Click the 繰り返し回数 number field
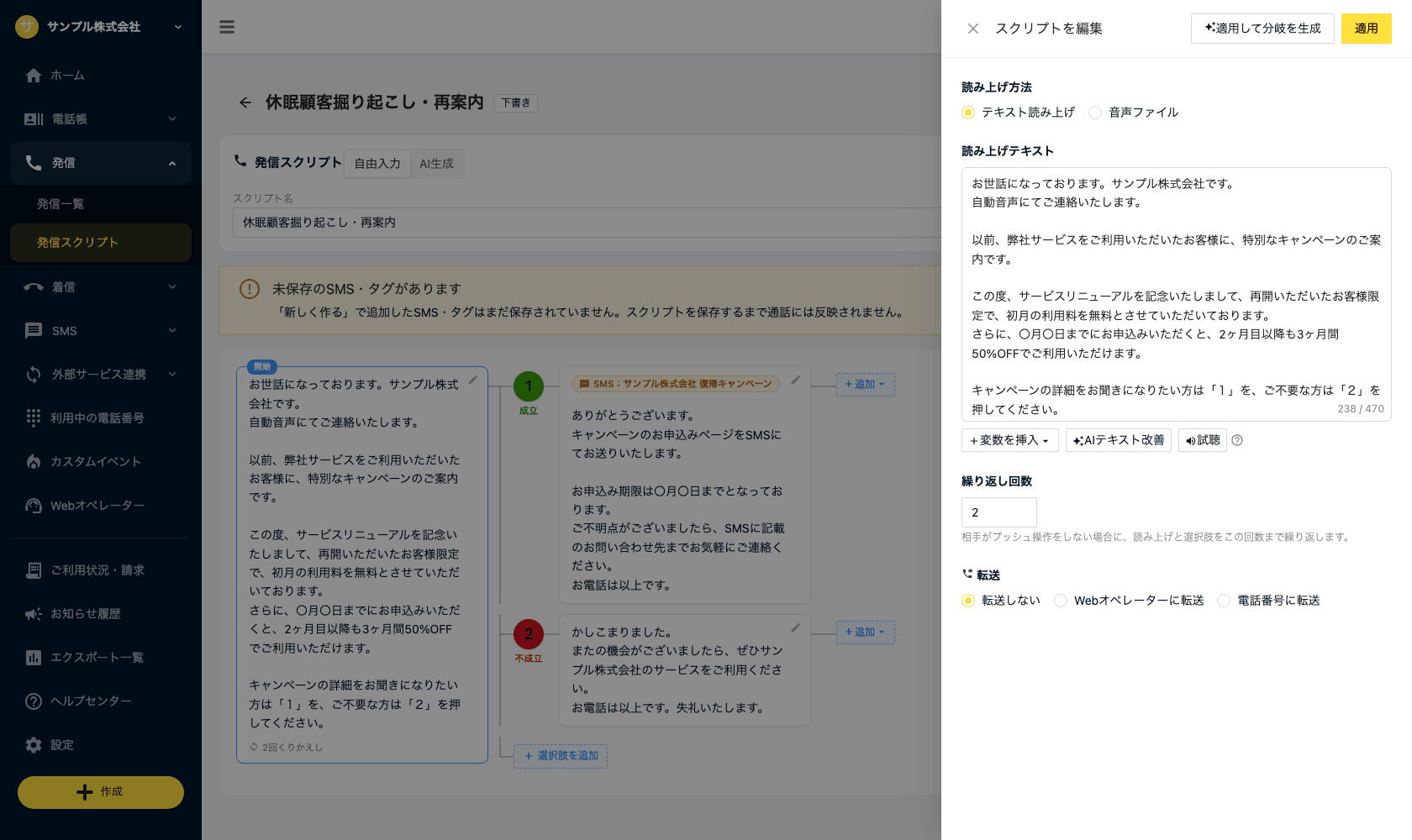Screen dimensions: 1412x840 click(999, 512)
